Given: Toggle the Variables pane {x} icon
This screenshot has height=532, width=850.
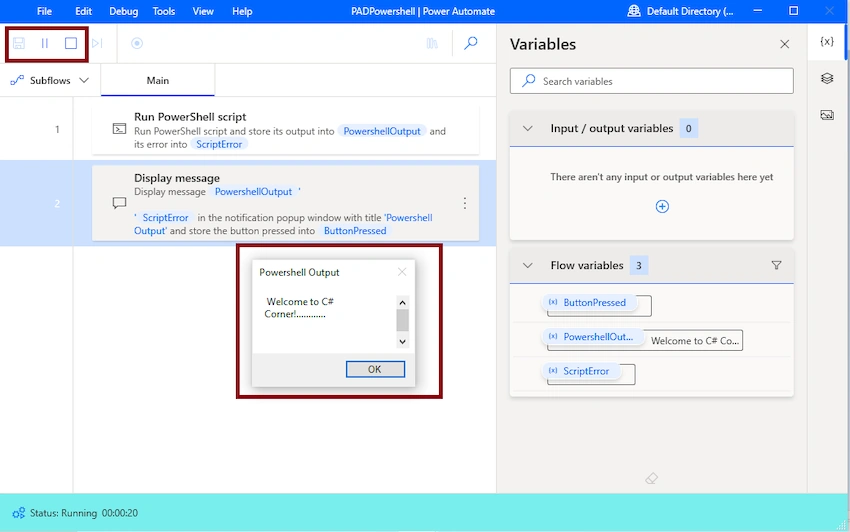Looking at the screenshot, I should (x=827, y=42).
